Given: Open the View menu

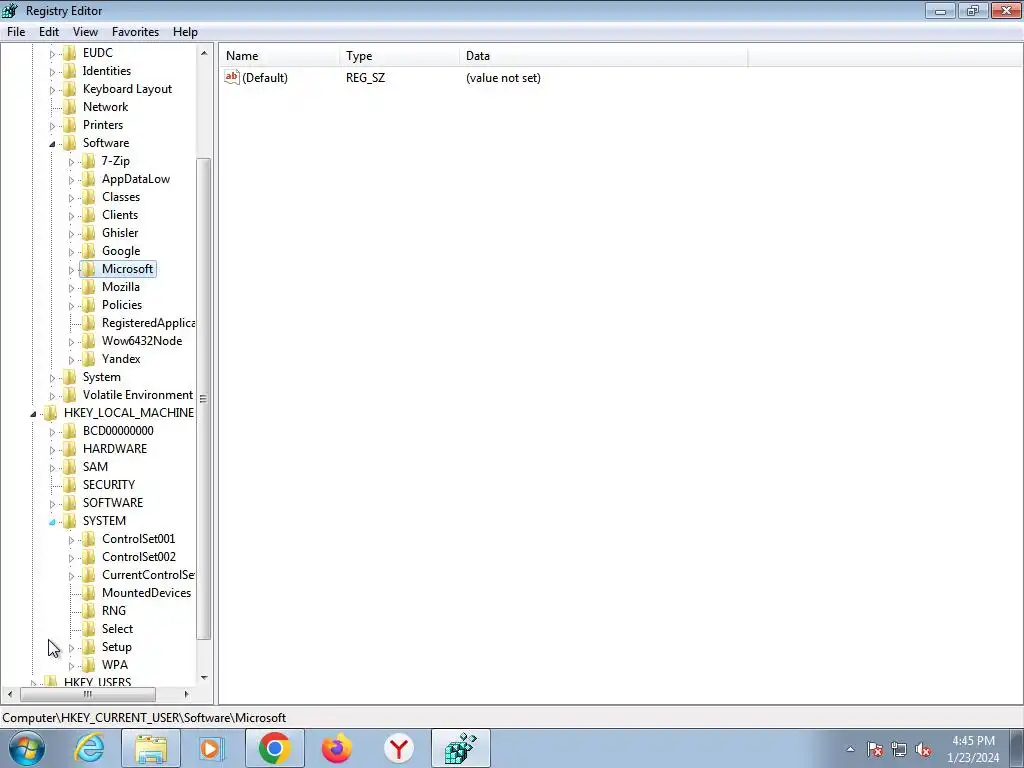Looking at the screenshot, I should tap(85, 32).
